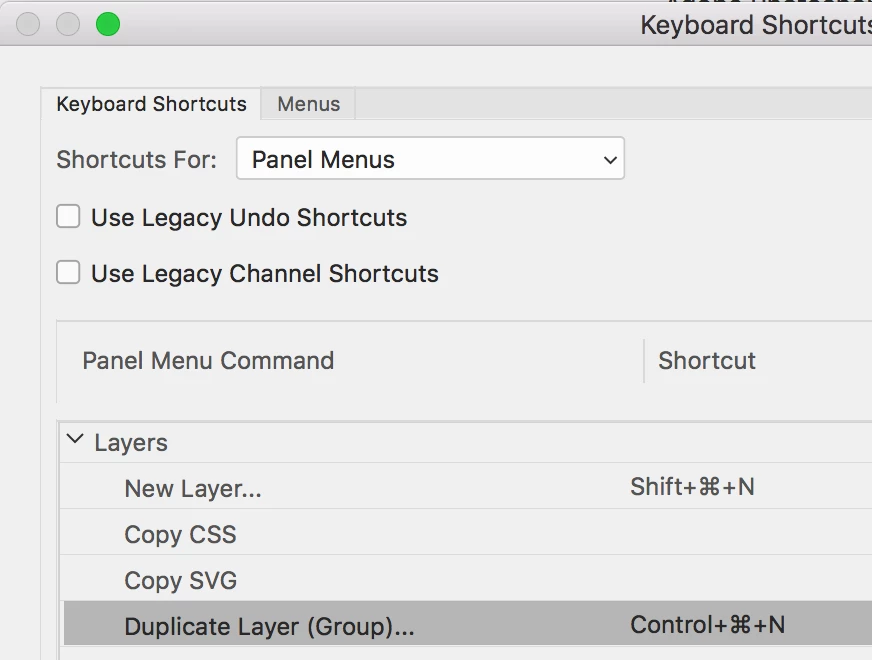The width and height of the screenshot is (872, 660).
Task: Click the Duplicate Layer (Group)... row
Action: pos(269,627)
